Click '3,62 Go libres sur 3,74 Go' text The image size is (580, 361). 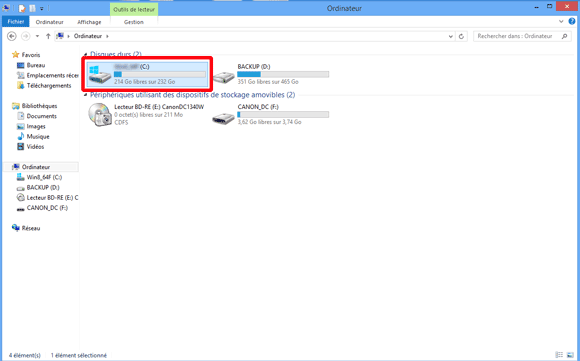(x=269, y=122)
